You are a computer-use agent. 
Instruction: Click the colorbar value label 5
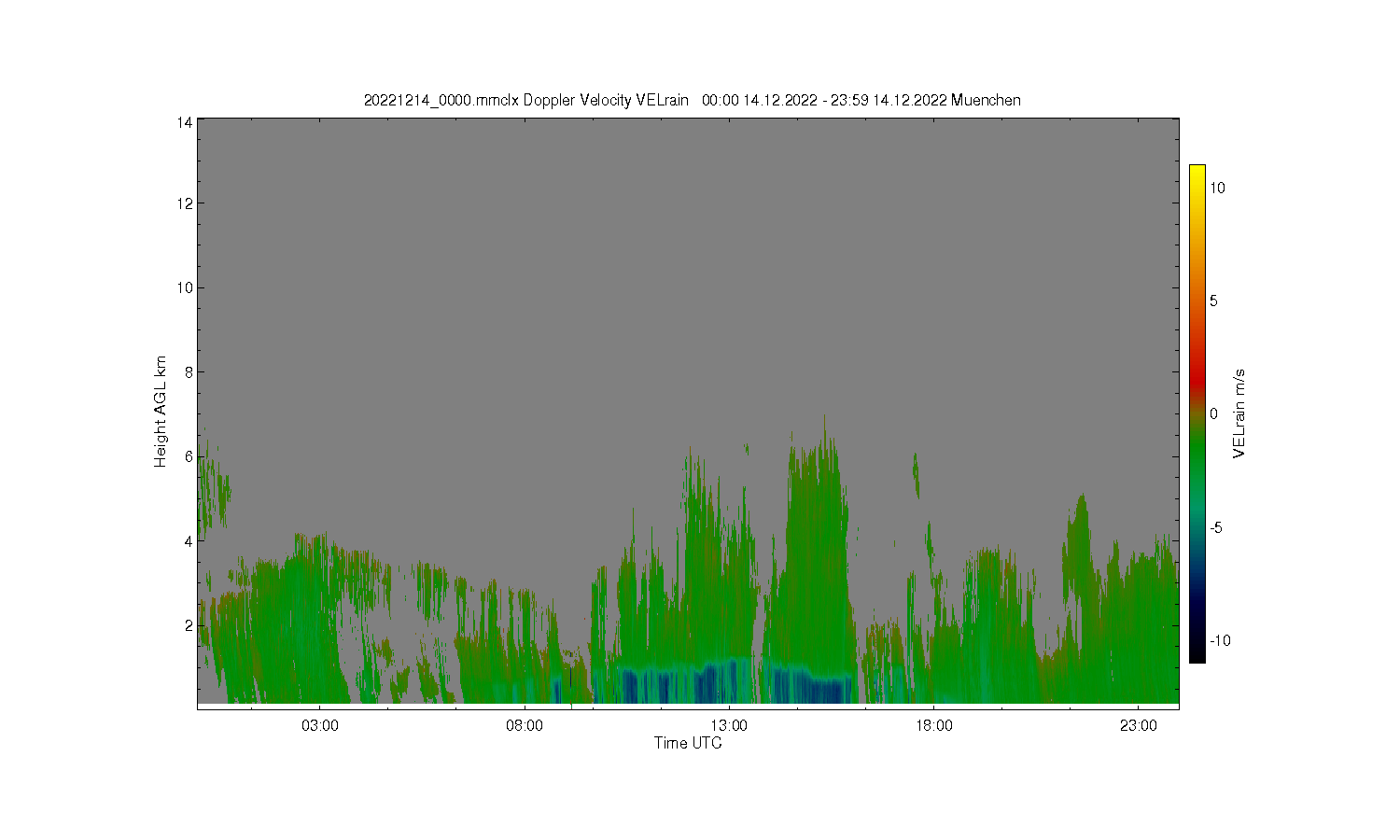(1213, 301)
